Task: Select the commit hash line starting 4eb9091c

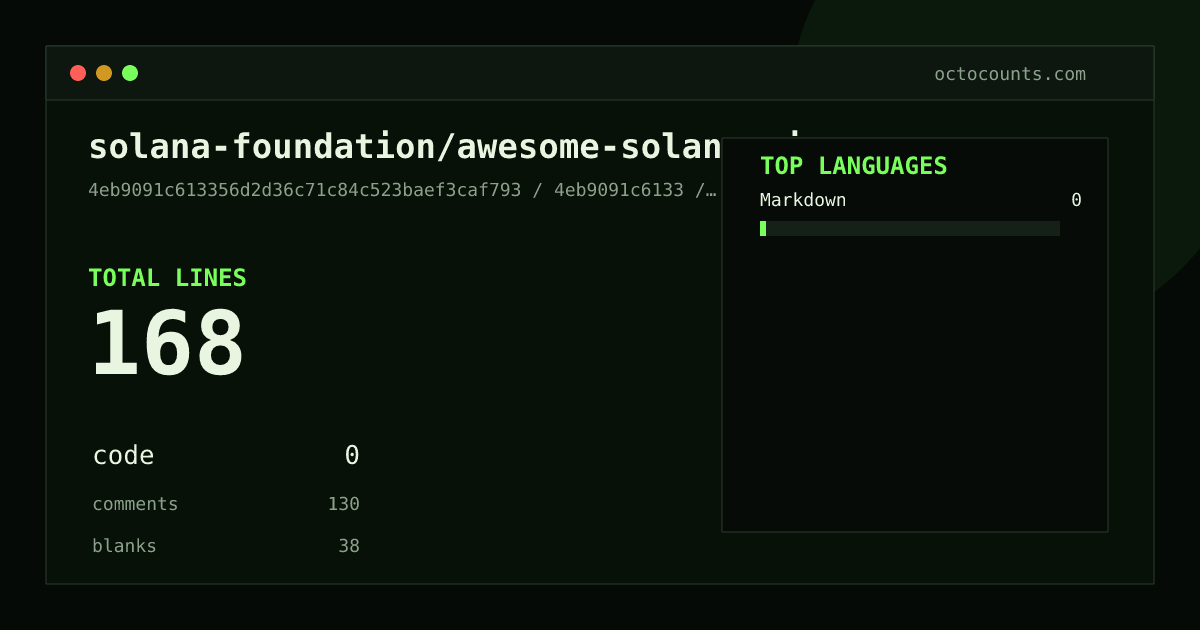Action: tap(403, 190)
